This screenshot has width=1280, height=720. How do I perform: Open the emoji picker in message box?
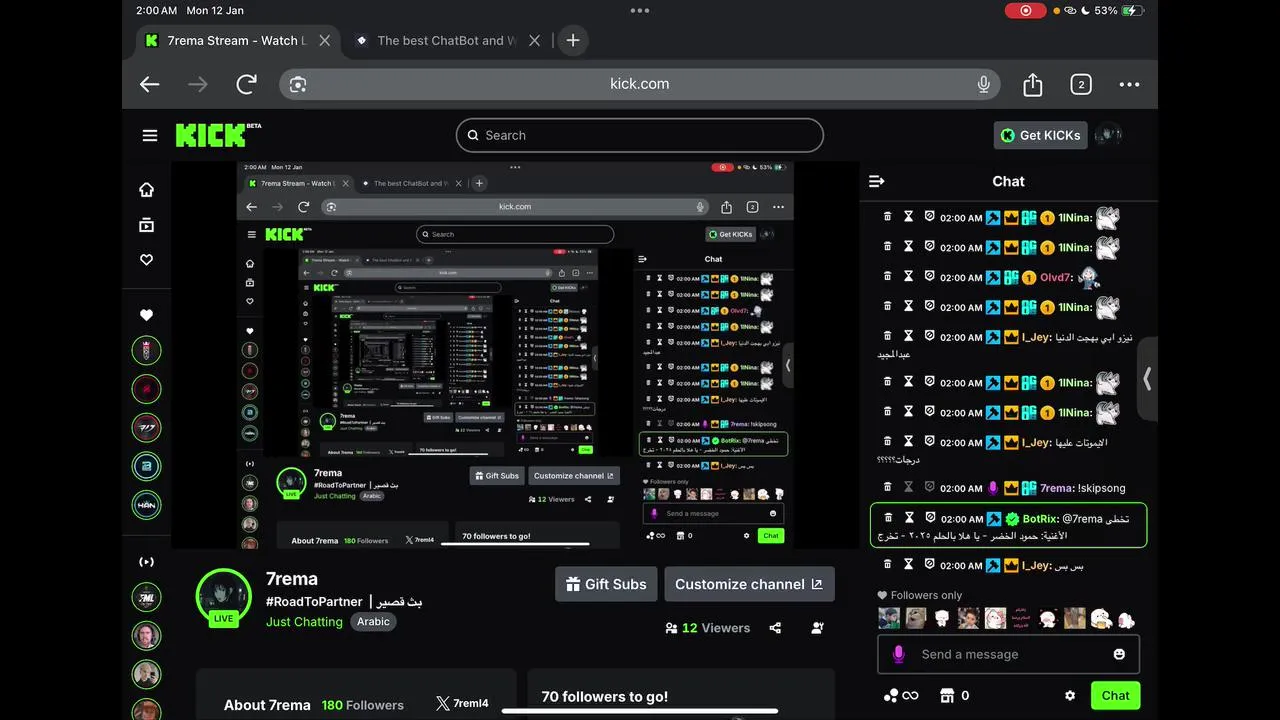coord(1119,654)
